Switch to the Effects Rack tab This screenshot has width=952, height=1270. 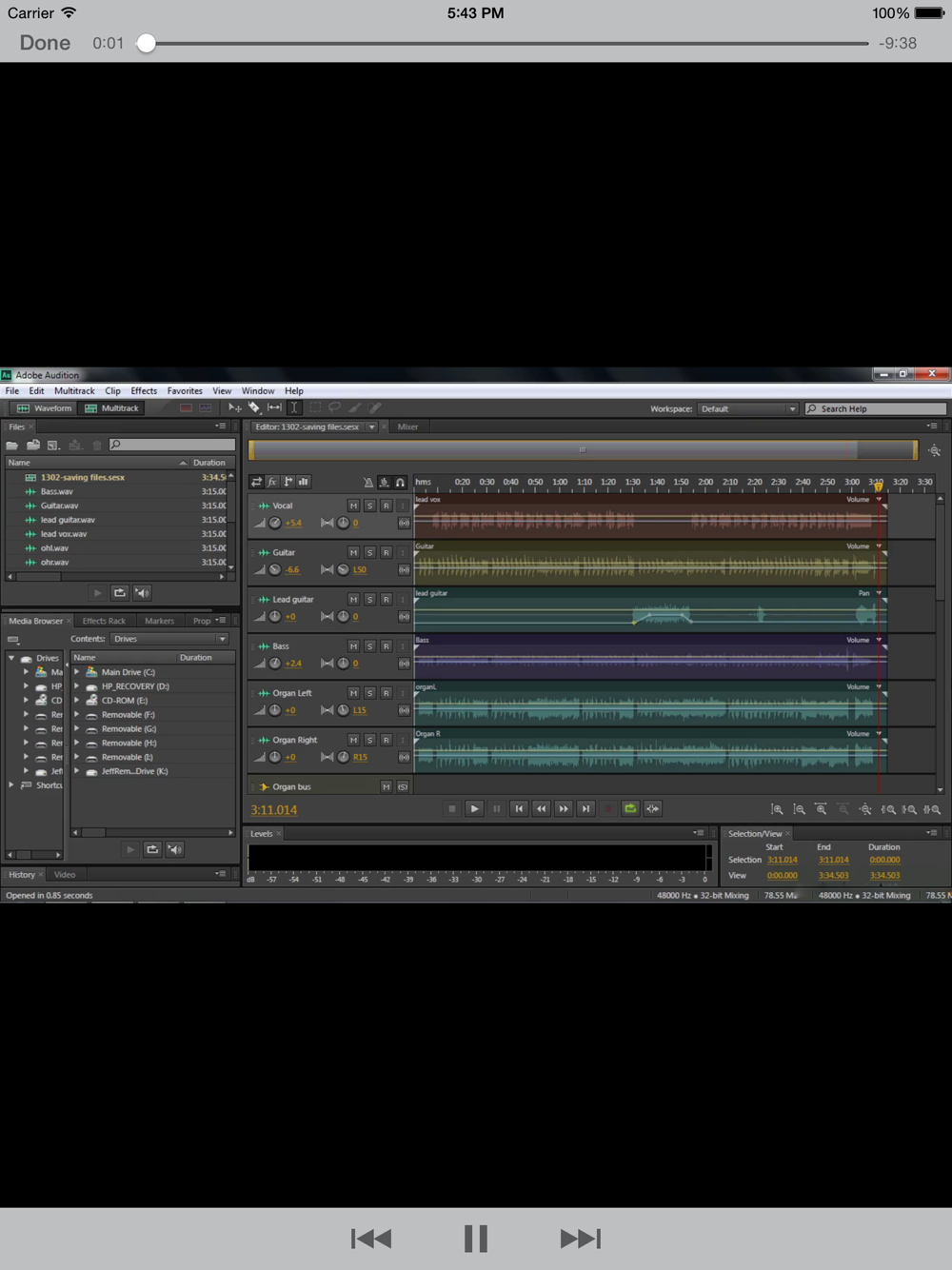tap(104, 621)
